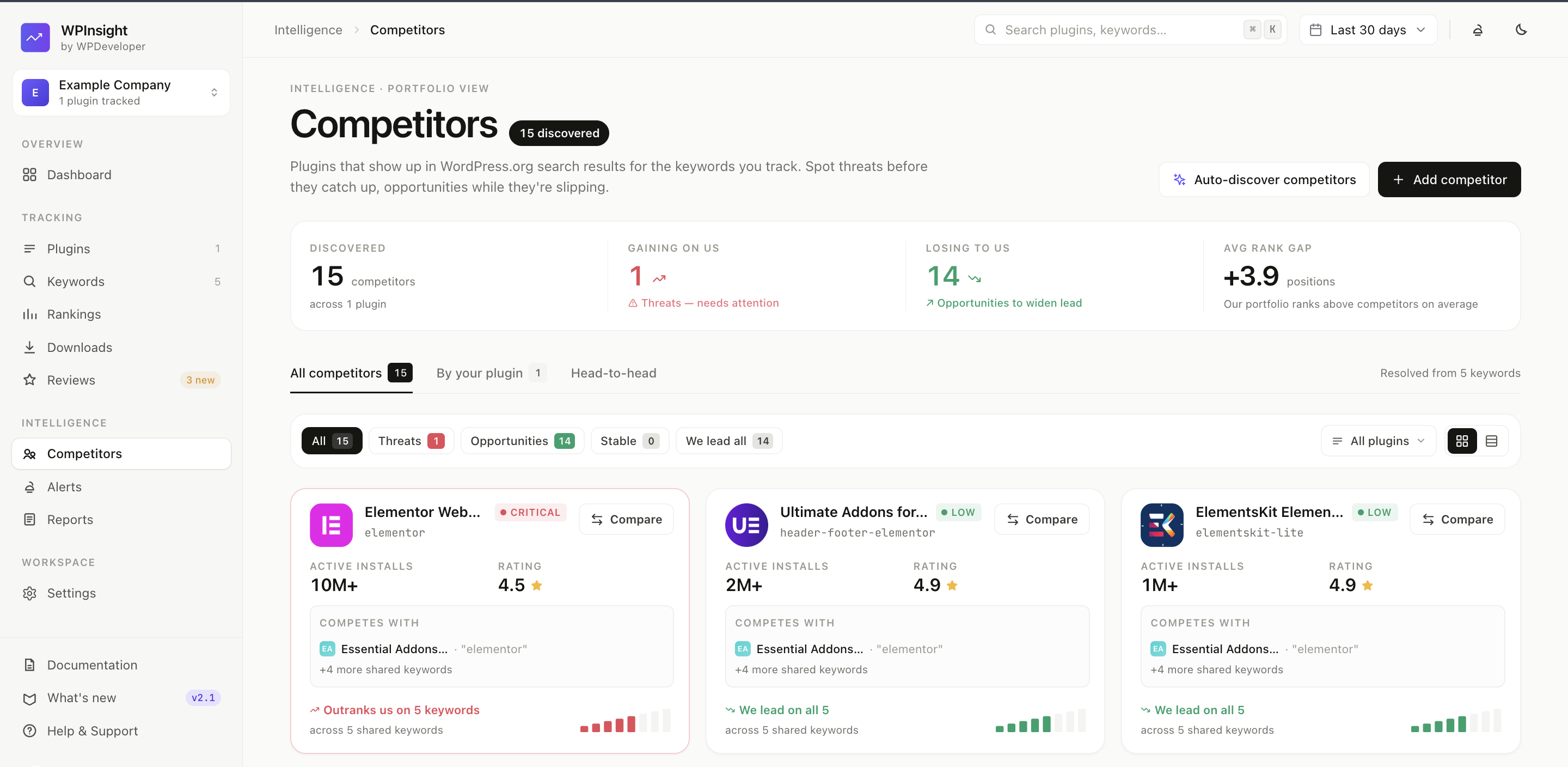Click the Ultimate Addons trend bar chart
The image size is (1568, 767).
[x=1040, y=720]
